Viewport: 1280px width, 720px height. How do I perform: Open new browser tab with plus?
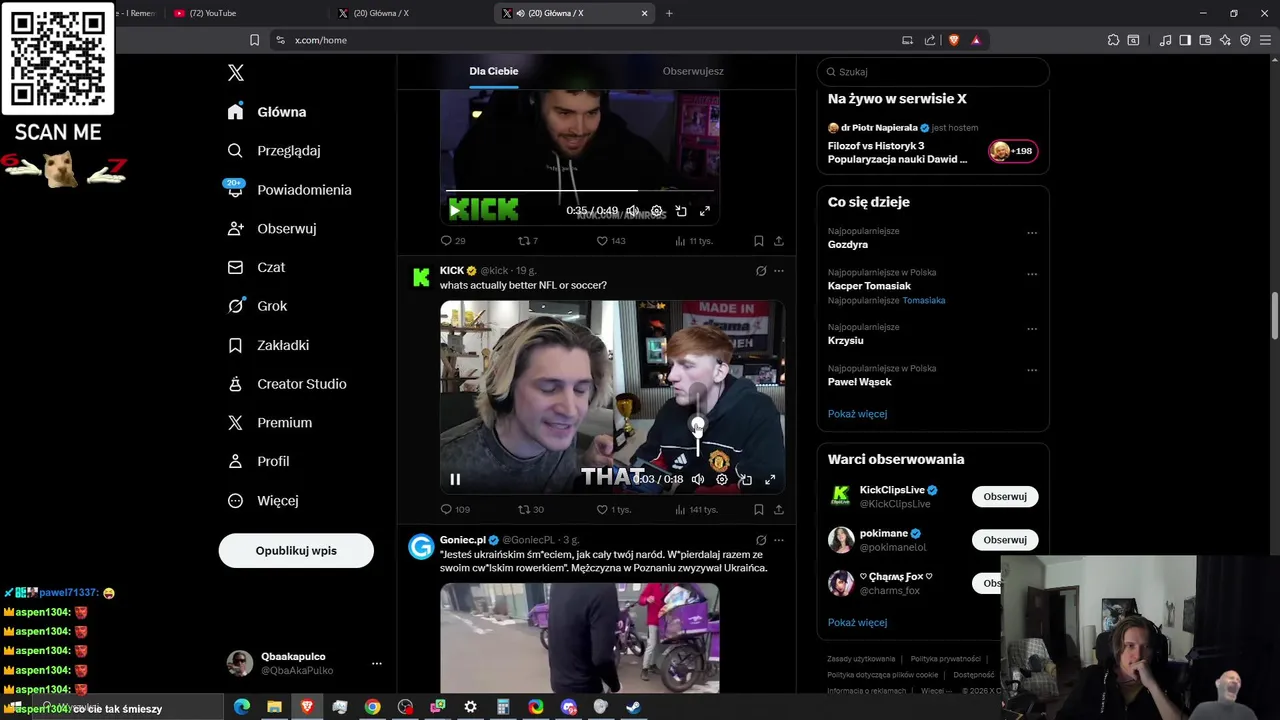(x=669, y=13)
